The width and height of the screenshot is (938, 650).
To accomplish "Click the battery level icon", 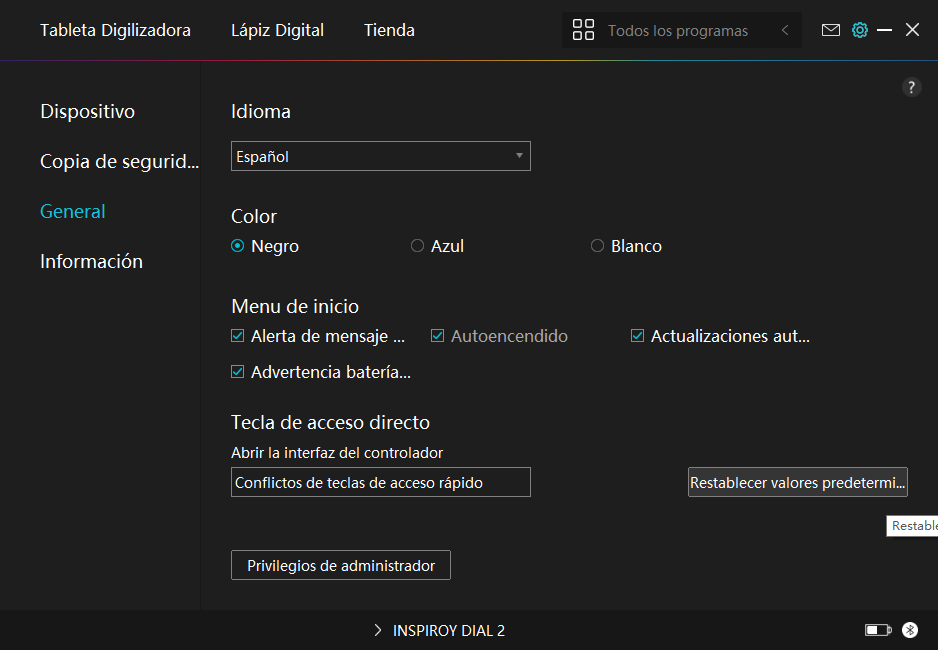I will click(878, 630).
